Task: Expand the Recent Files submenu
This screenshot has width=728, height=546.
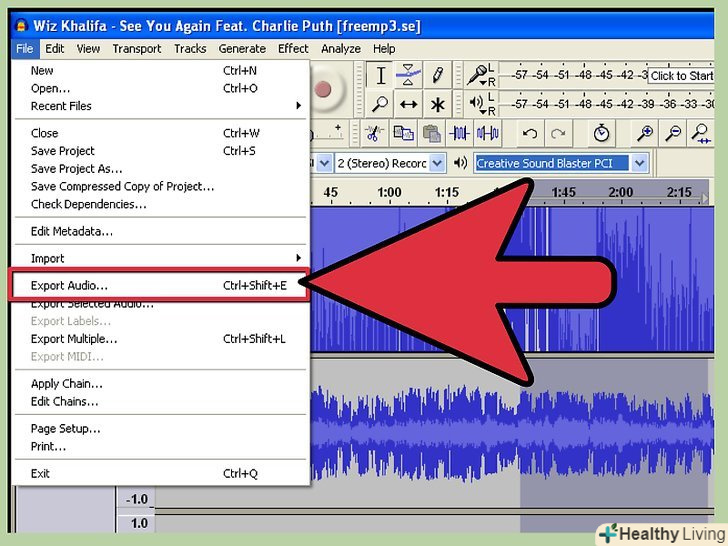Action: tap(160, 106)
